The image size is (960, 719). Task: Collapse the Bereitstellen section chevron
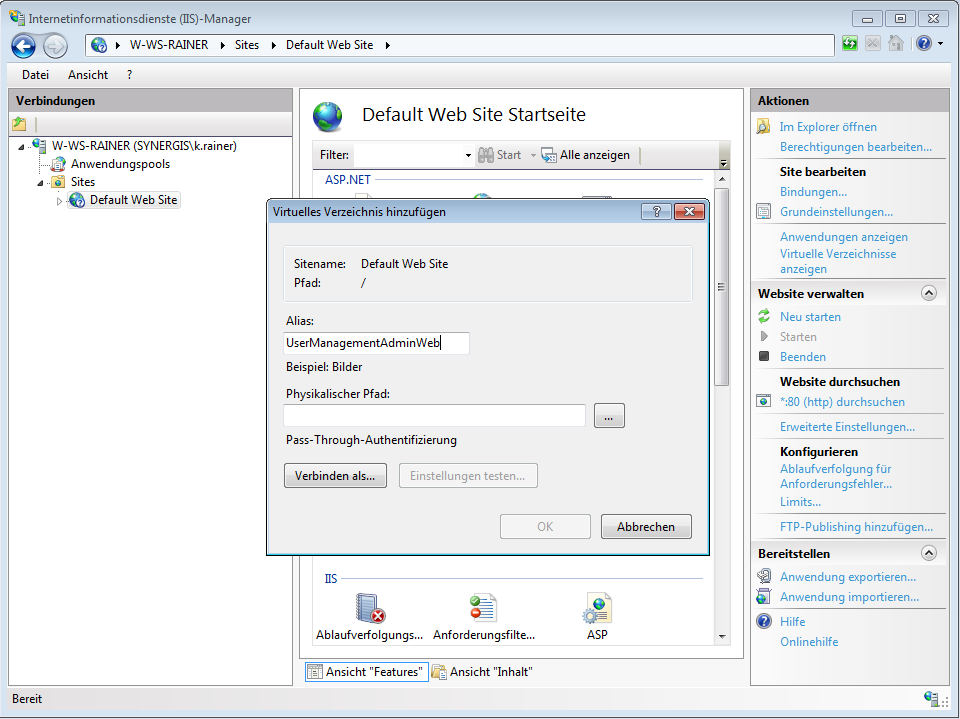click(x=929, y=554)
